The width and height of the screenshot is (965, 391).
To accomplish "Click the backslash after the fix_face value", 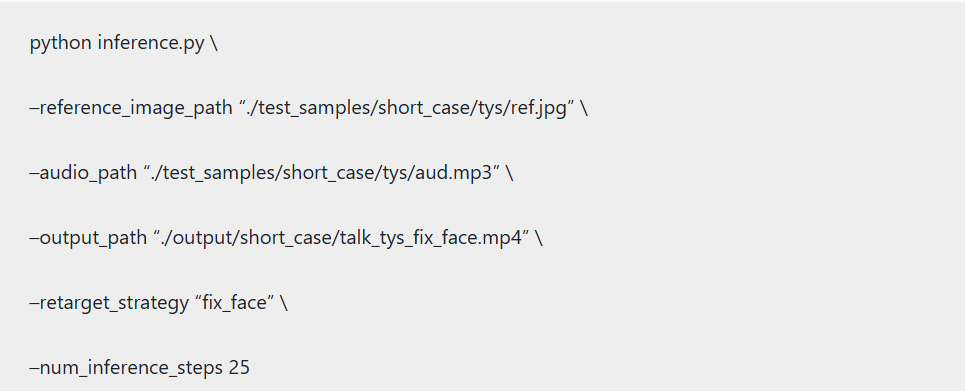I will [283, 303].
